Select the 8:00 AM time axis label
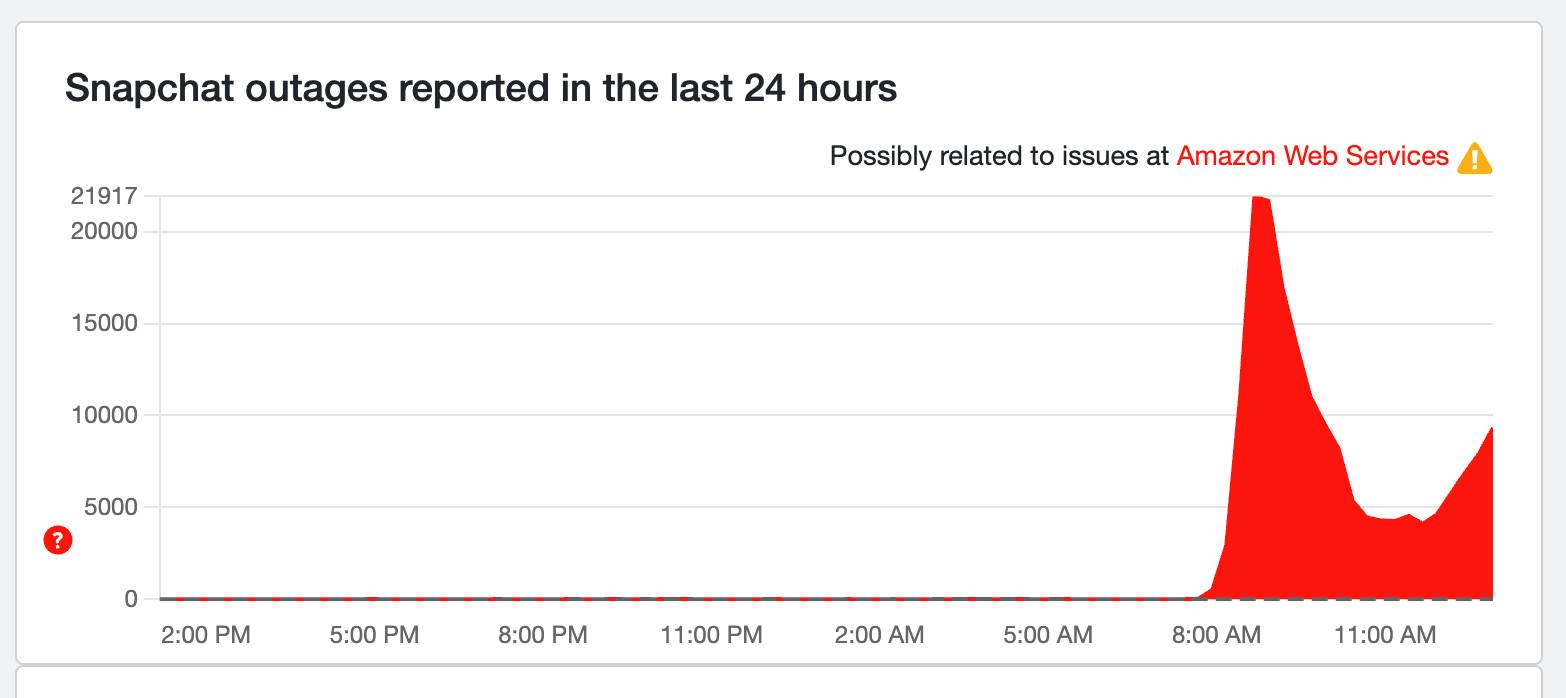Screen dimensions: 1566x698 point(1216,635)
